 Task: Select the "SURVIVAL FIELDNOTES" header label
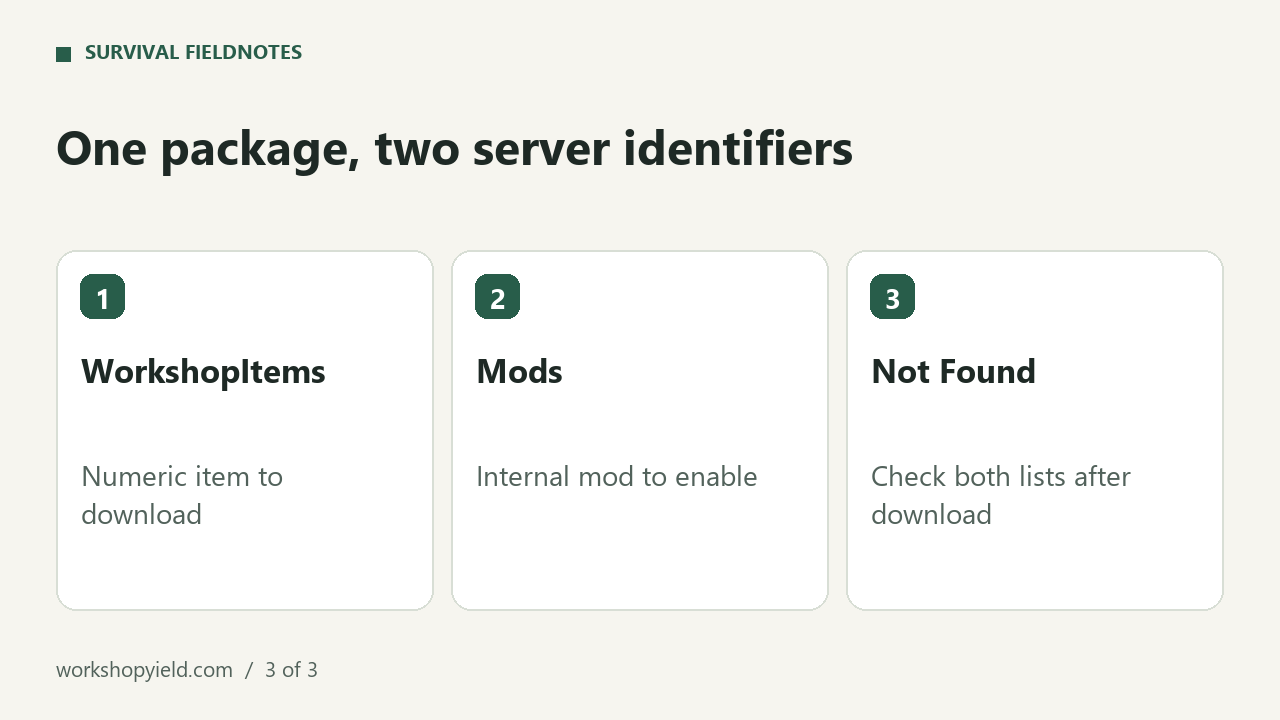tap(193, 53)
